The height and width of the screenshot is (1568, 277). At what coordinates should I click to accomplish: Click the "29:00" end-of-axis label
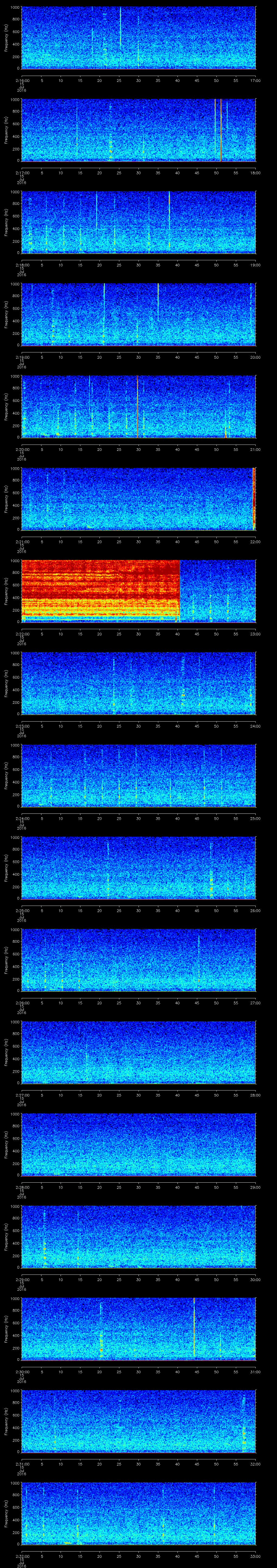click(x=255, y=1187)
